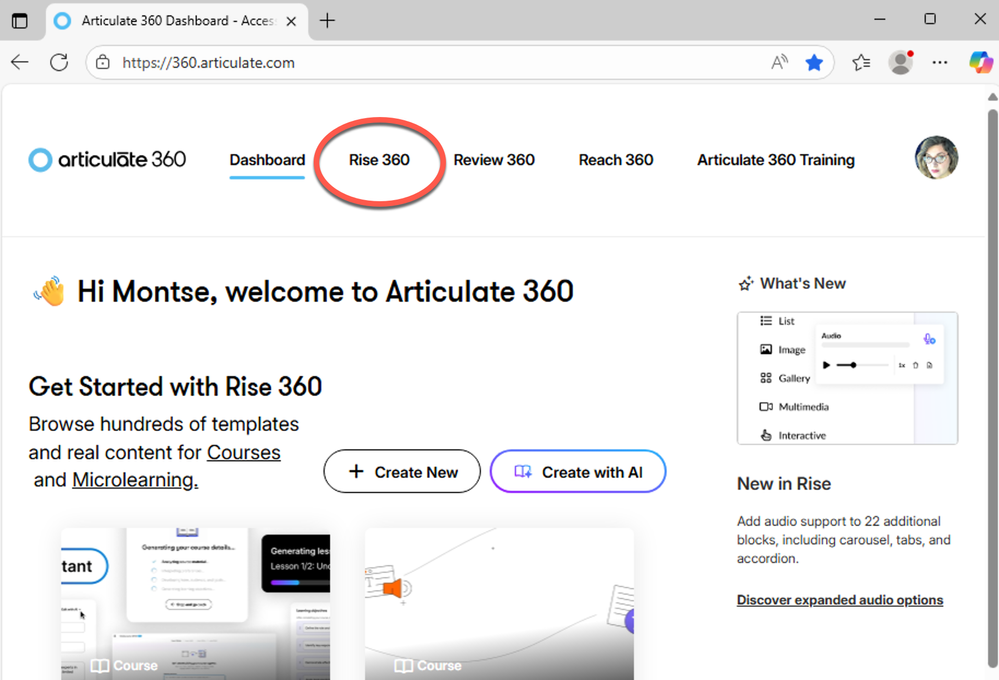999x680 pixels.
Task: Click "Get Started with Rise 360" heading
Action: coord(175,387)
